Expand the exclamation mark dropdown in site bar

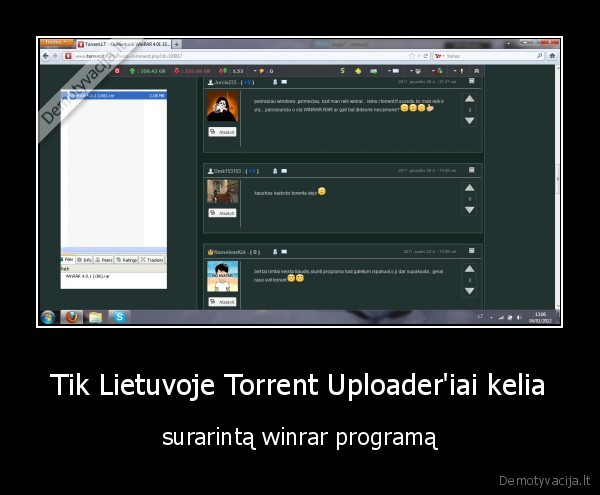pyautogui.click(x=459, y=71)
